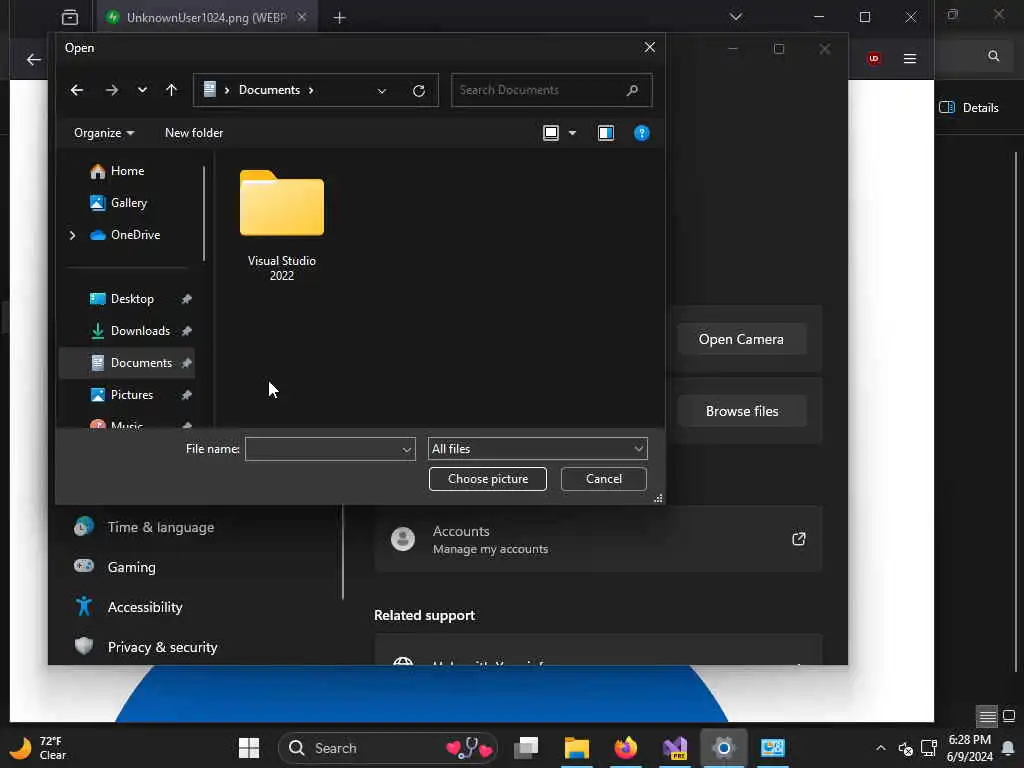1024x768 pixels.
Task: Open Visual Studio from taskbar
Action: pyautogui.click(x=675, y=748)
